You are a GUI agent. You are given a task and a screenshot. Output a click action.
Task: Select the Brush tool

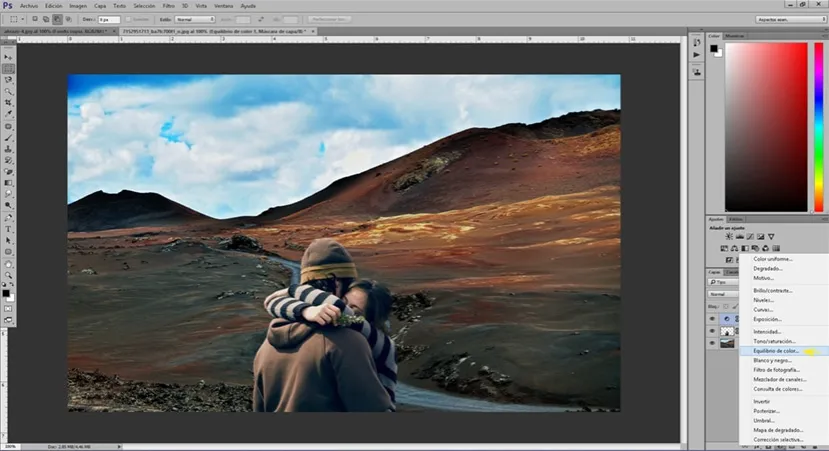tap(9, 137)
